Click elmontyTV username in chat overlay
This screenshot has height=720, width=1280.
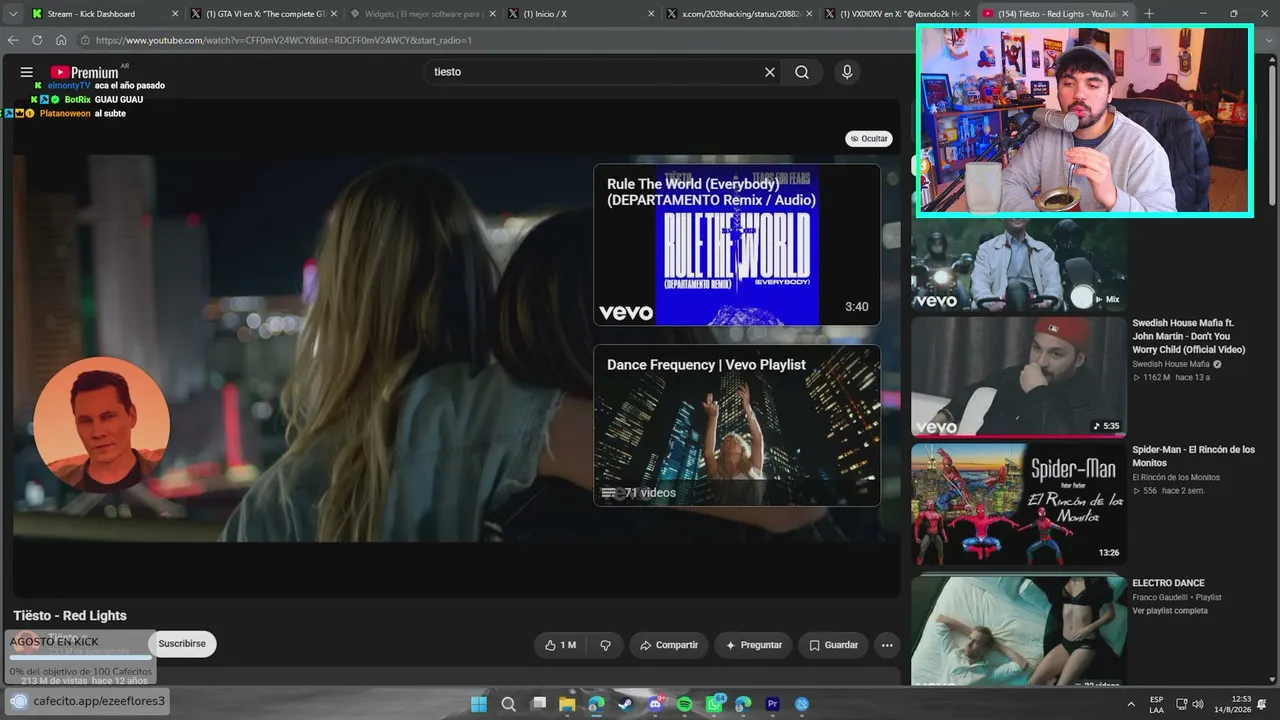point(69,86)
